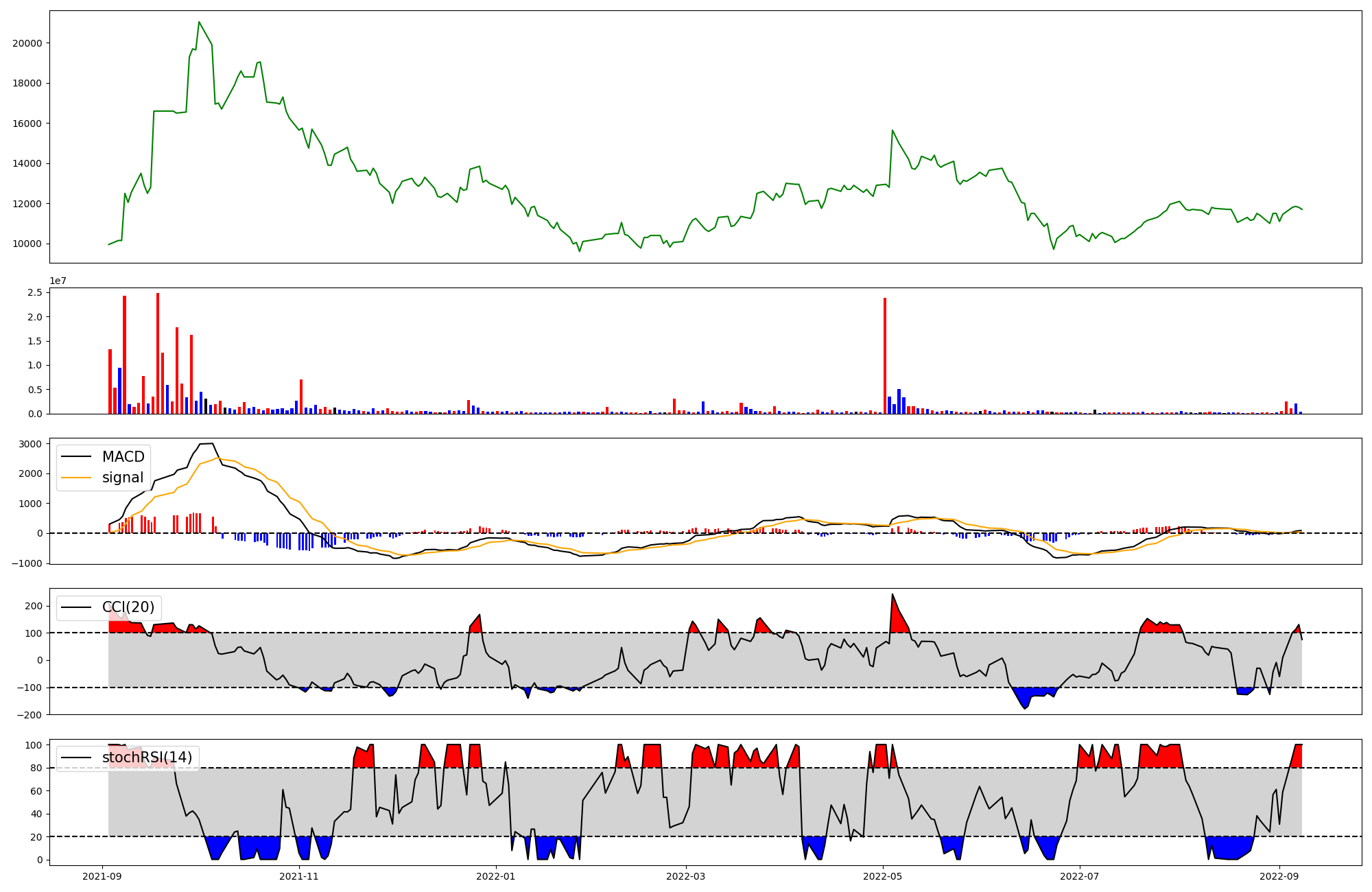This screenshot has height=892, width=1372.
Task: Click the 2021-09 date tick label
Action: pos(102,876)
